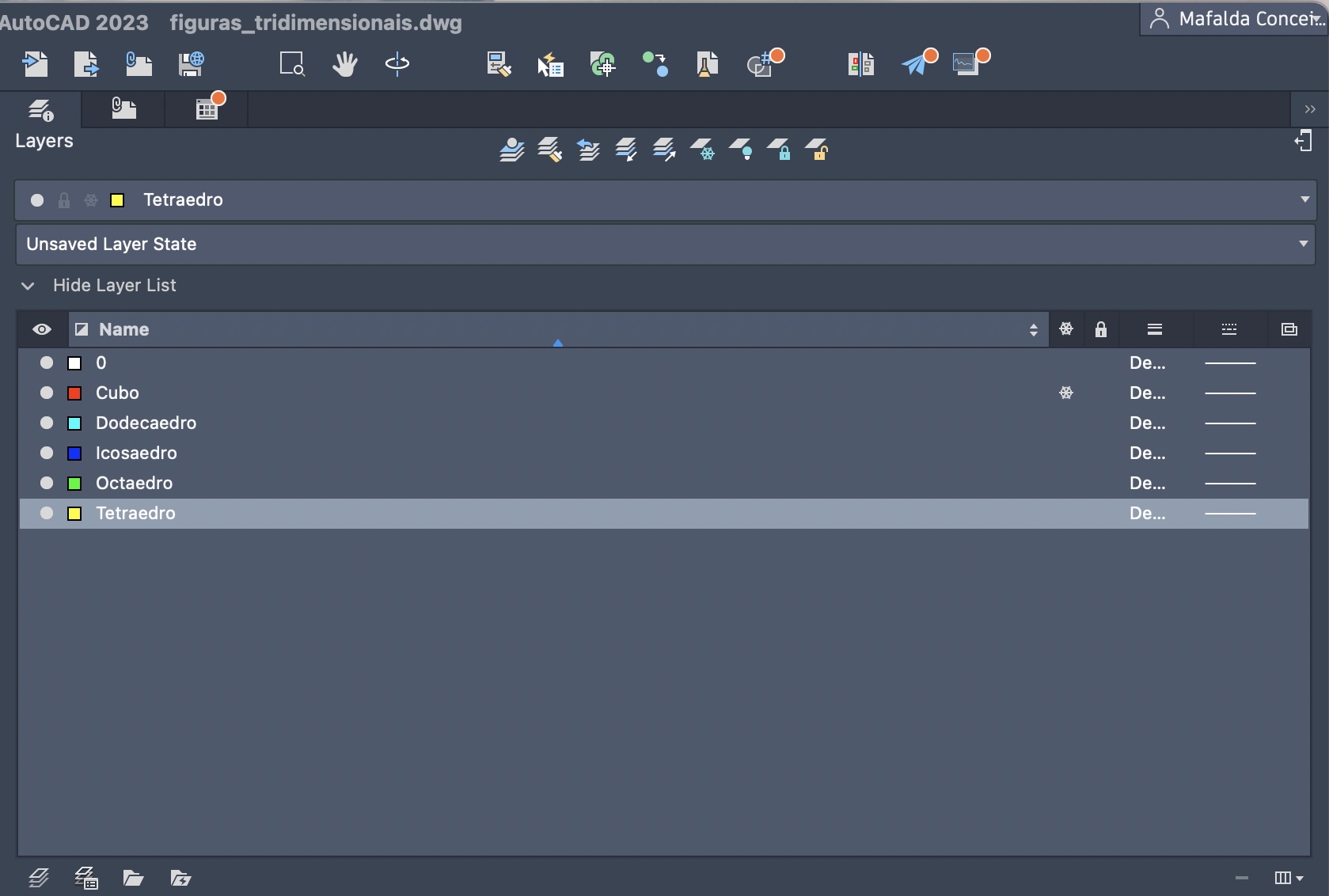1329x896 pixels.
Task: Click the layer color column header icon
Action: 81,329
